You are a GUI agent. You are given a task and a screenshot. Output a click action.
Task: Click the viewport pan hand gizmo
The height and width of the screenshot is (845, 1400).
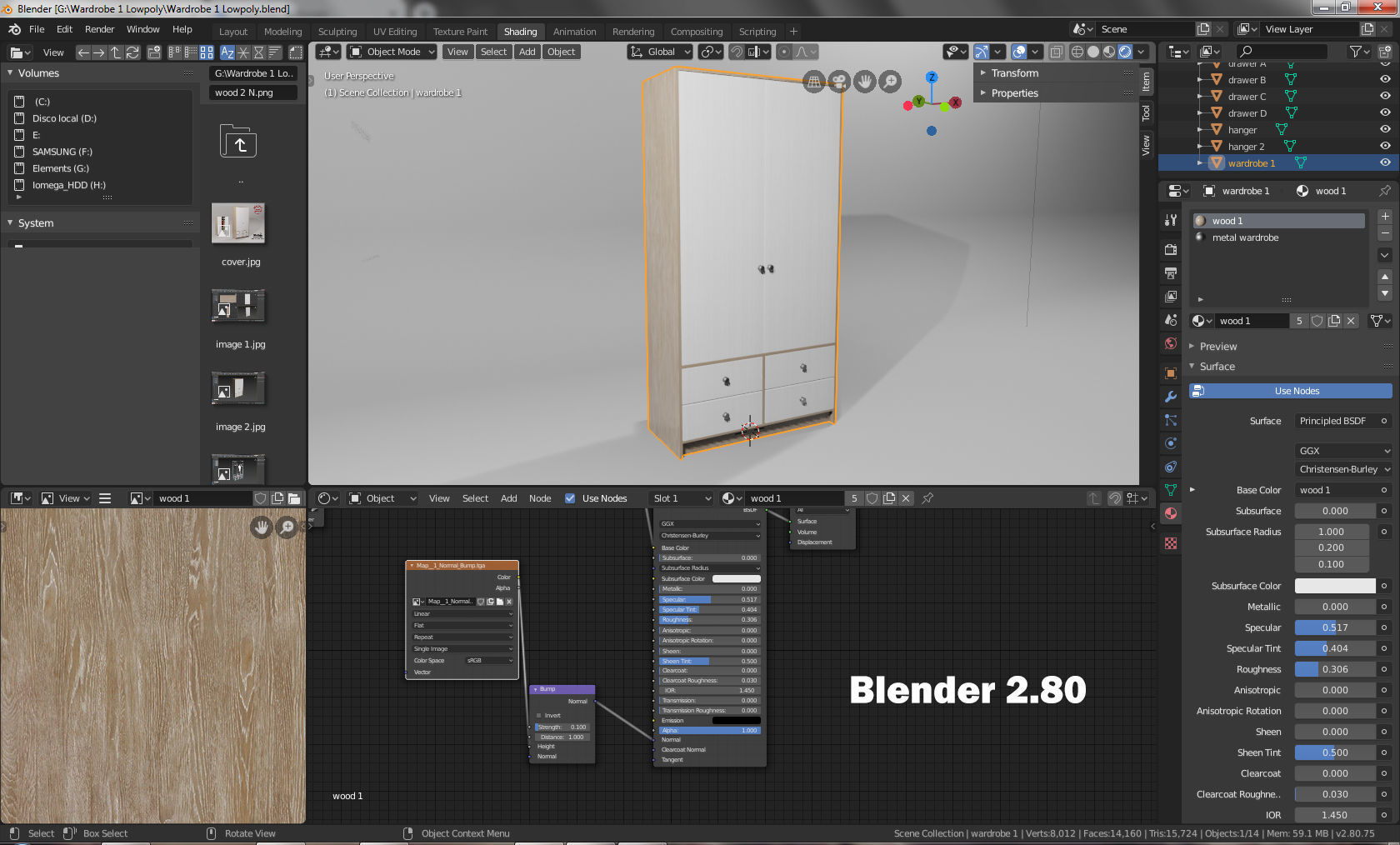click(865, 81)
